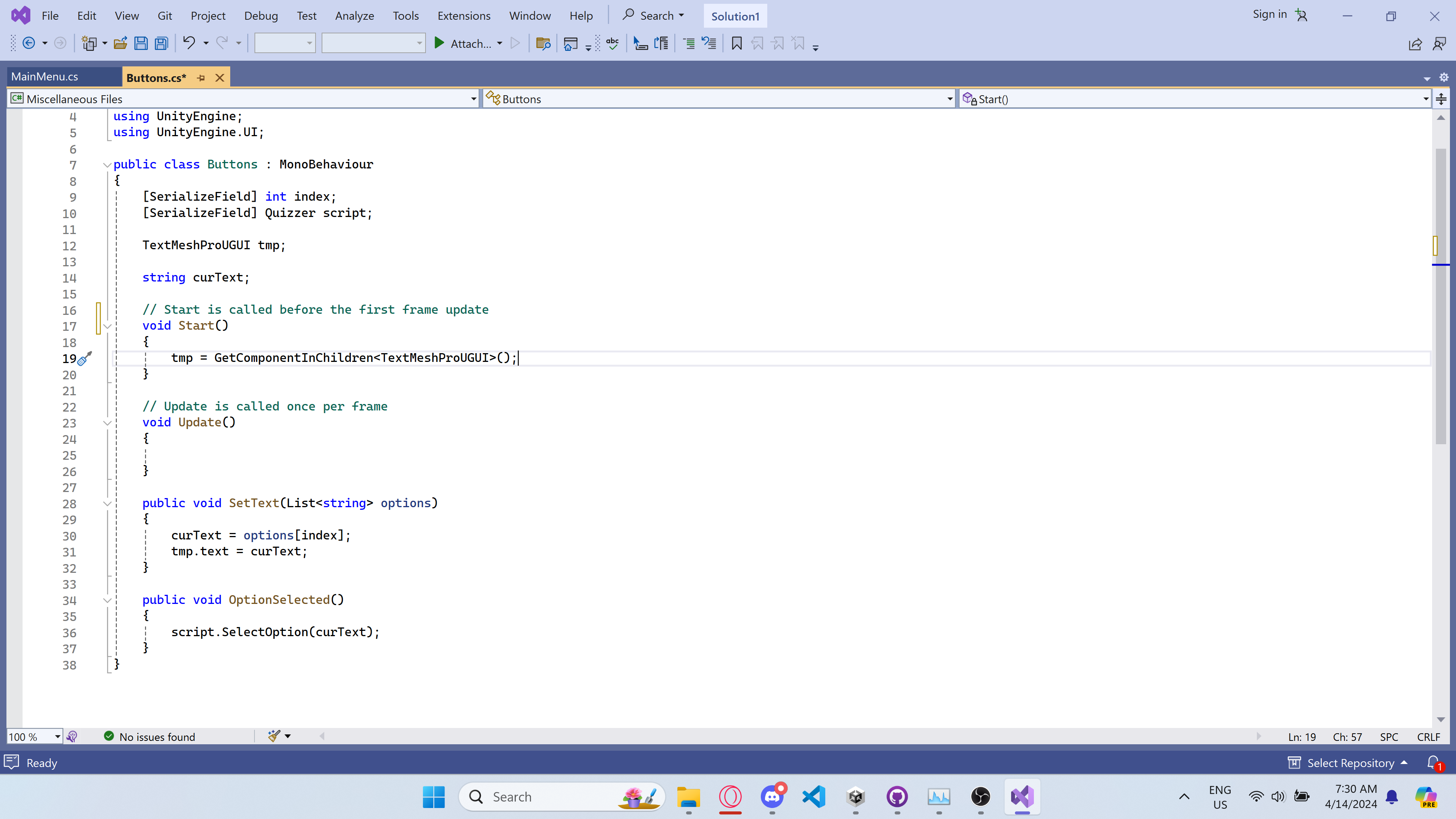Click the Navigate Backward arrow

pyautogui.click(x=29, y=44)
